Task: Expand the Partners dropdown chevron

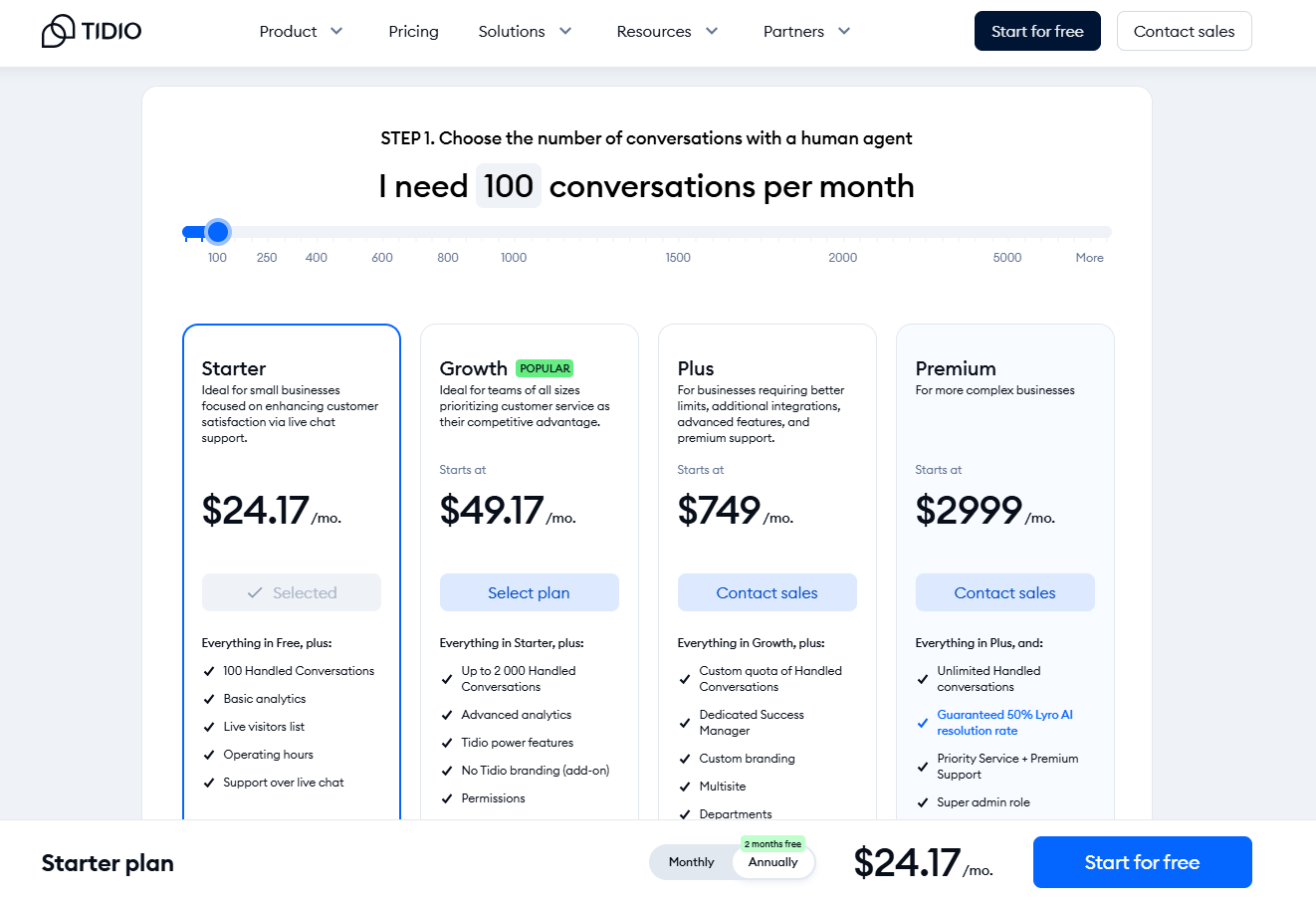Action: [x=844, y=31]
